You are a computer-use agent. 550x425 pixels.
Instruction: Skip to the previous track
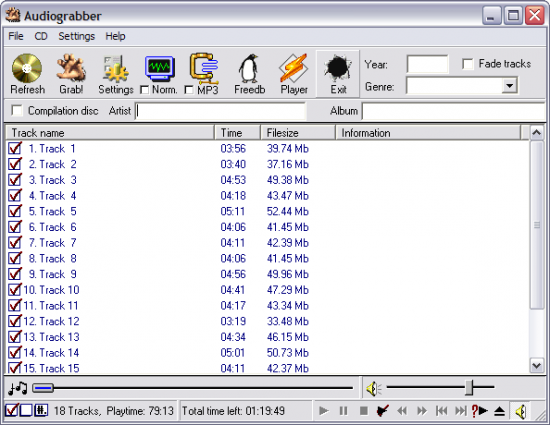(441, 411)
